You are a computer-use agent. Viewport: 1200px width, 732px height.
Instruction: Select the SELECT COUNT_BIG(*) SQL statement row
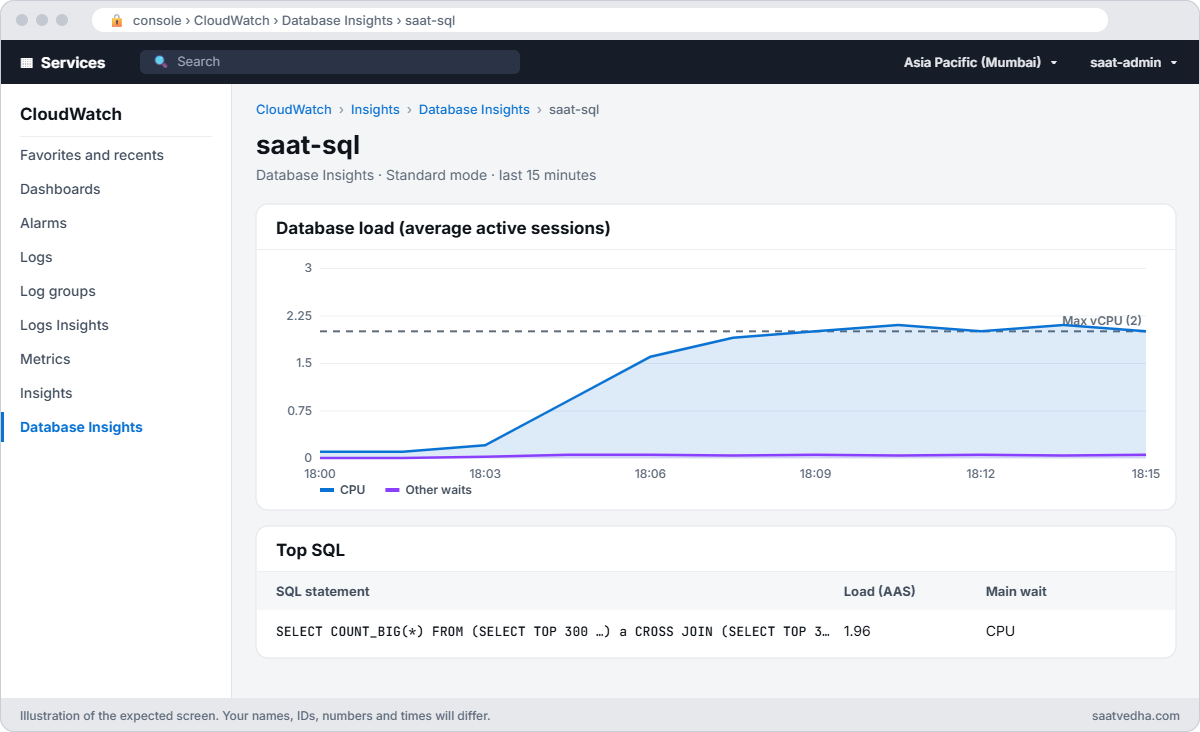(716, 631)
